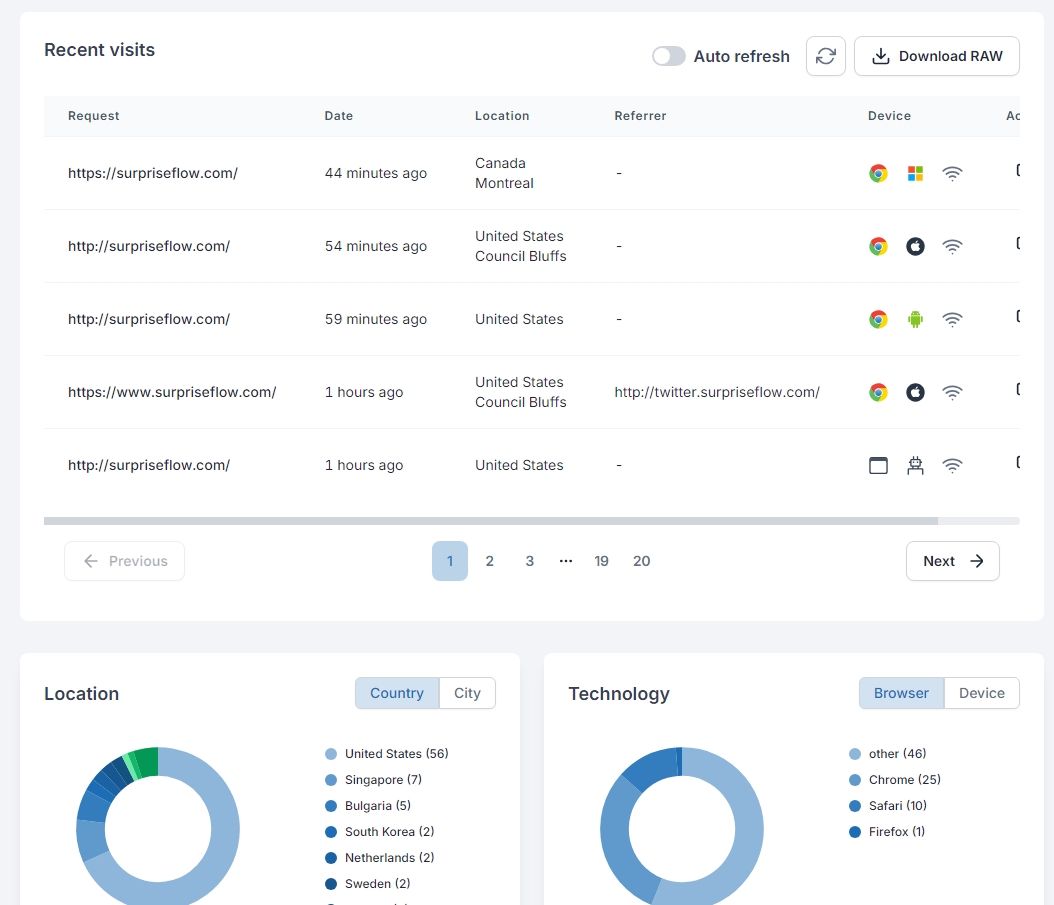Click generic browser window icon in last row
The image size is (1054, 905).
878,465
